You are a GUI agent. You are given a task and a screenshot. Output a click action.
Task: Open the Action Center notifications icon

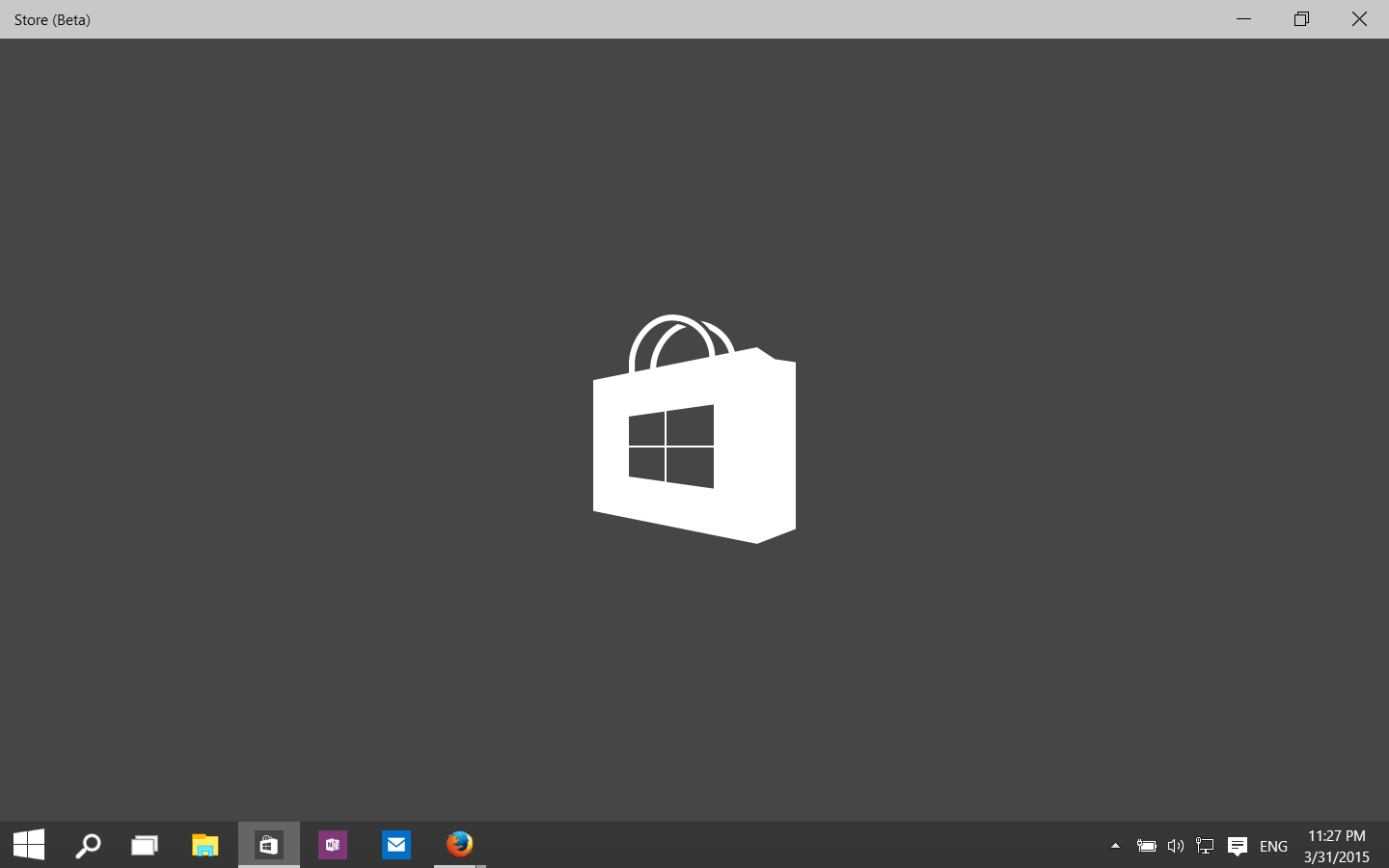point(1238,846)
